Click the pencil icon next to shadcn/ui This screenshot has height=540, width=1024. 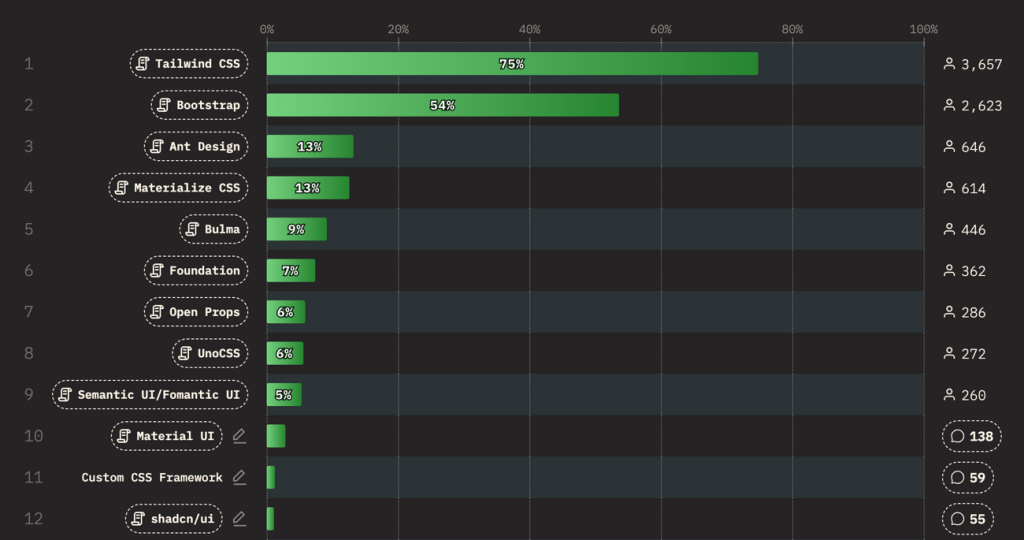pyautogui.click(x=240, y=518)
